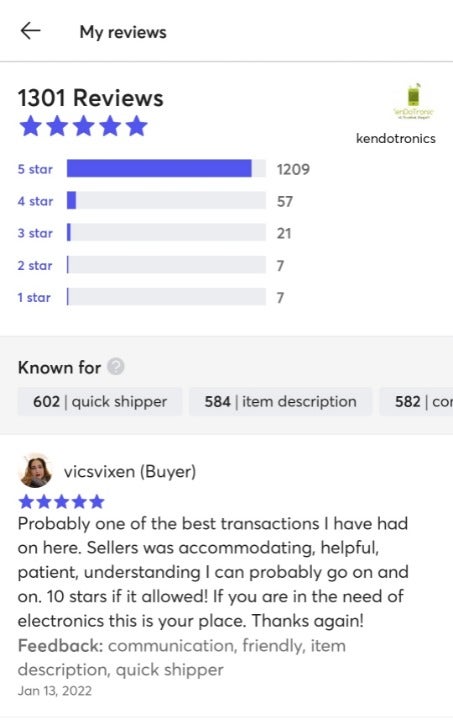This screenshot has height=720, width=453.
Task: Filter reviews by 5 star
Action: 35,169
